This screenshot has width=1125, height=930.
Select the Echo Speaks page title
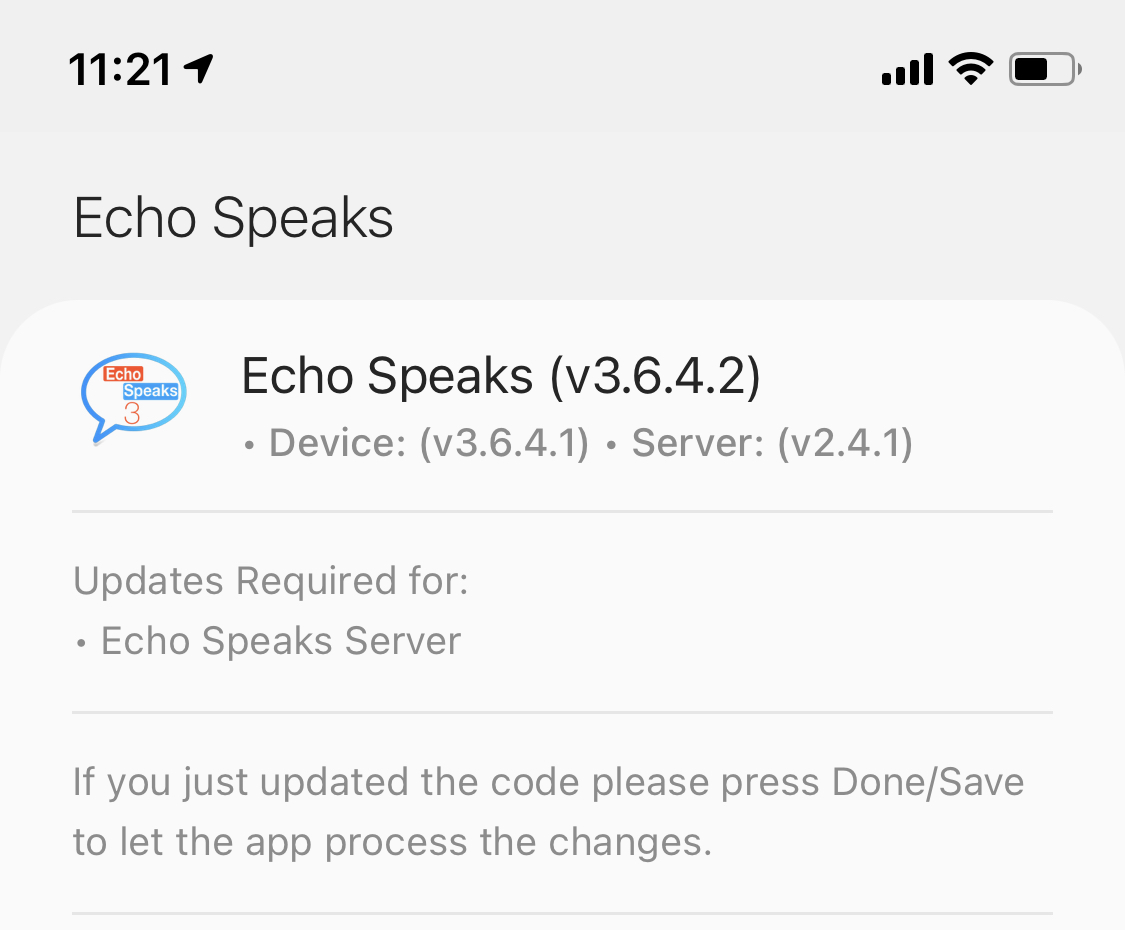pos(232,217)
